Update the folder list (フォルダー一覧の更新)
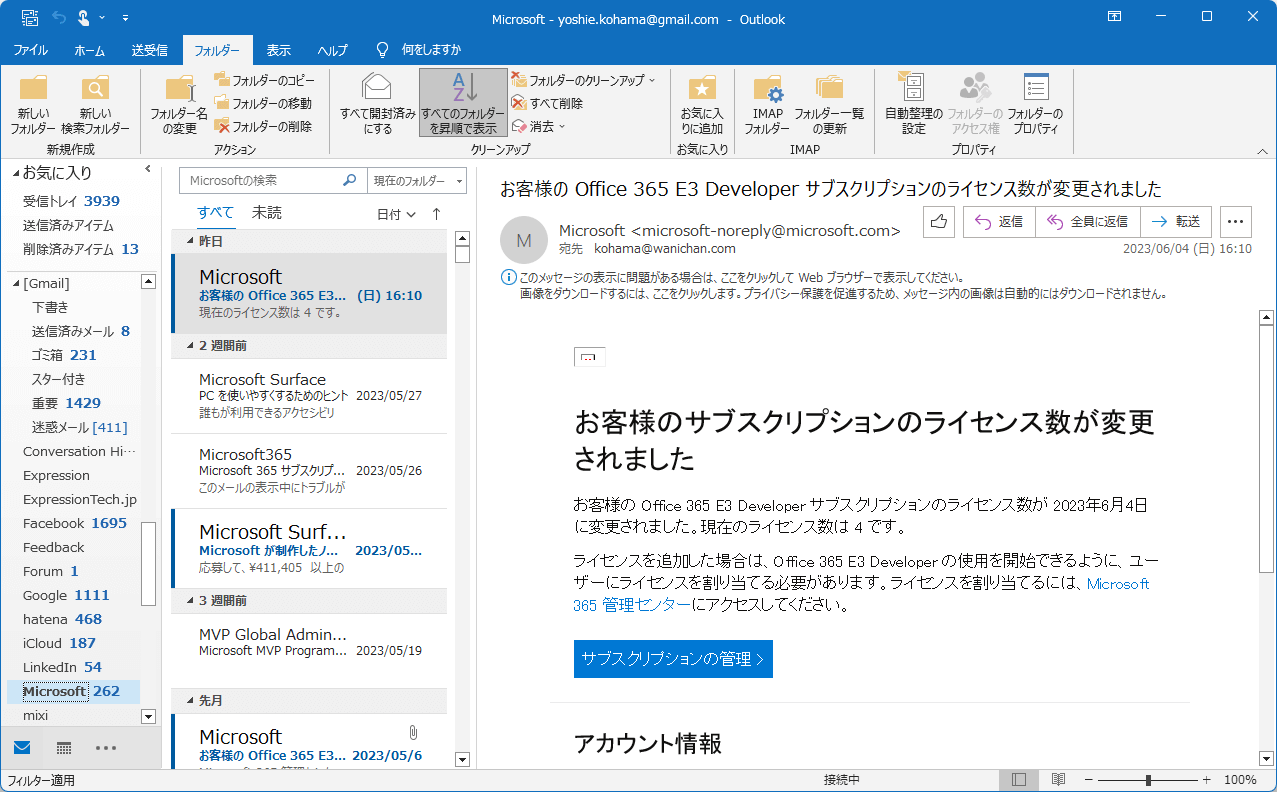Viewport: 1277px width, 792px height. click(829, 105)
